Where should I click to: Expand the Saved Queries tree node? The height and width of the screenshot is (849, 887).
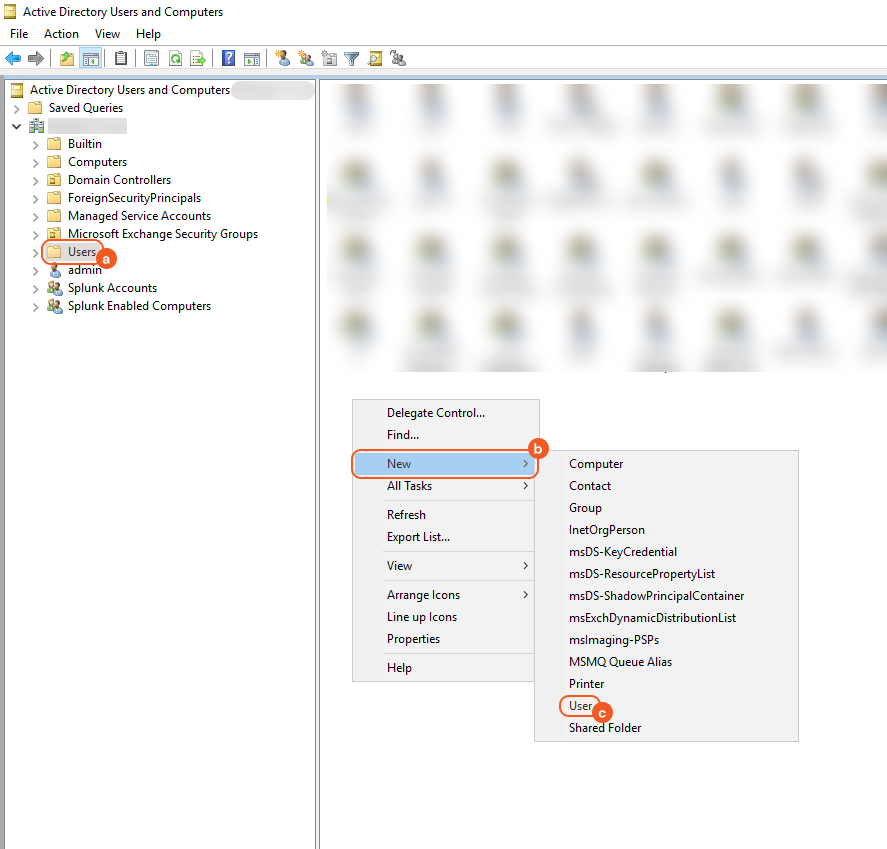(x=17, y=108)
